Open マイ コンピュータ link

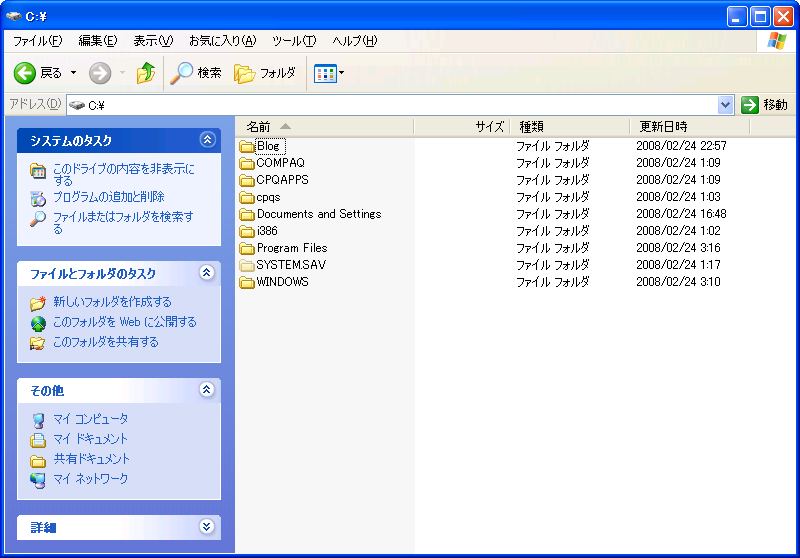pyautogui.click(x=91, y=419)
